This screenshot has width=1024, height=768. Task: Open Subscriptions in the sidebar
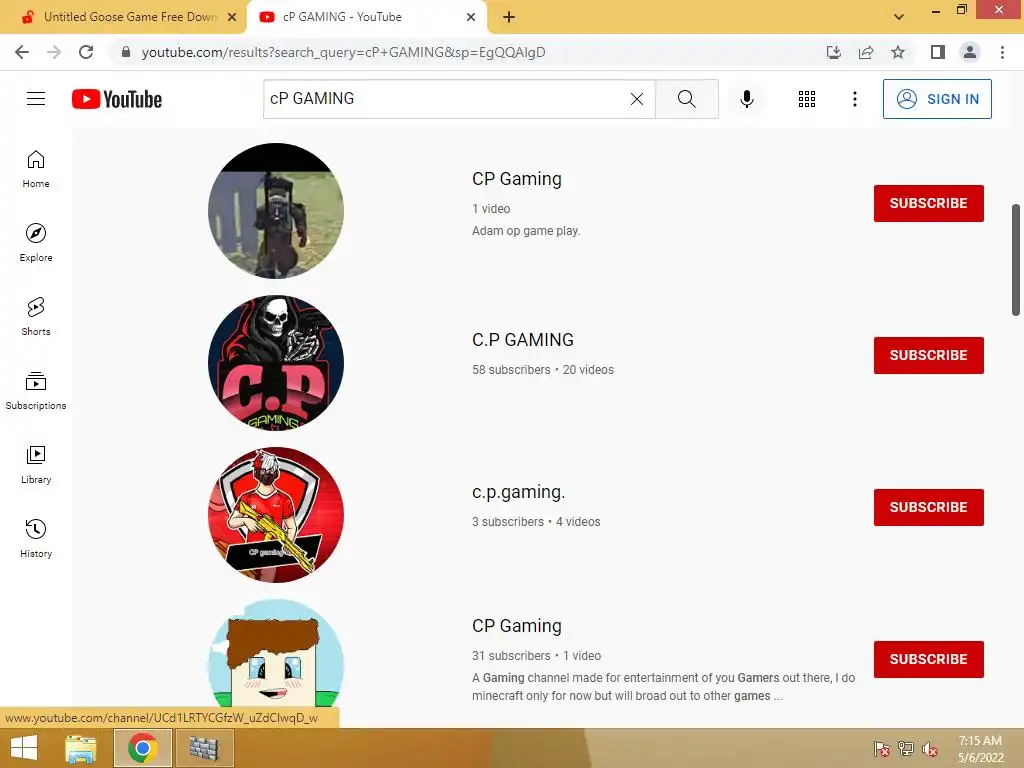tap(36, 391)
